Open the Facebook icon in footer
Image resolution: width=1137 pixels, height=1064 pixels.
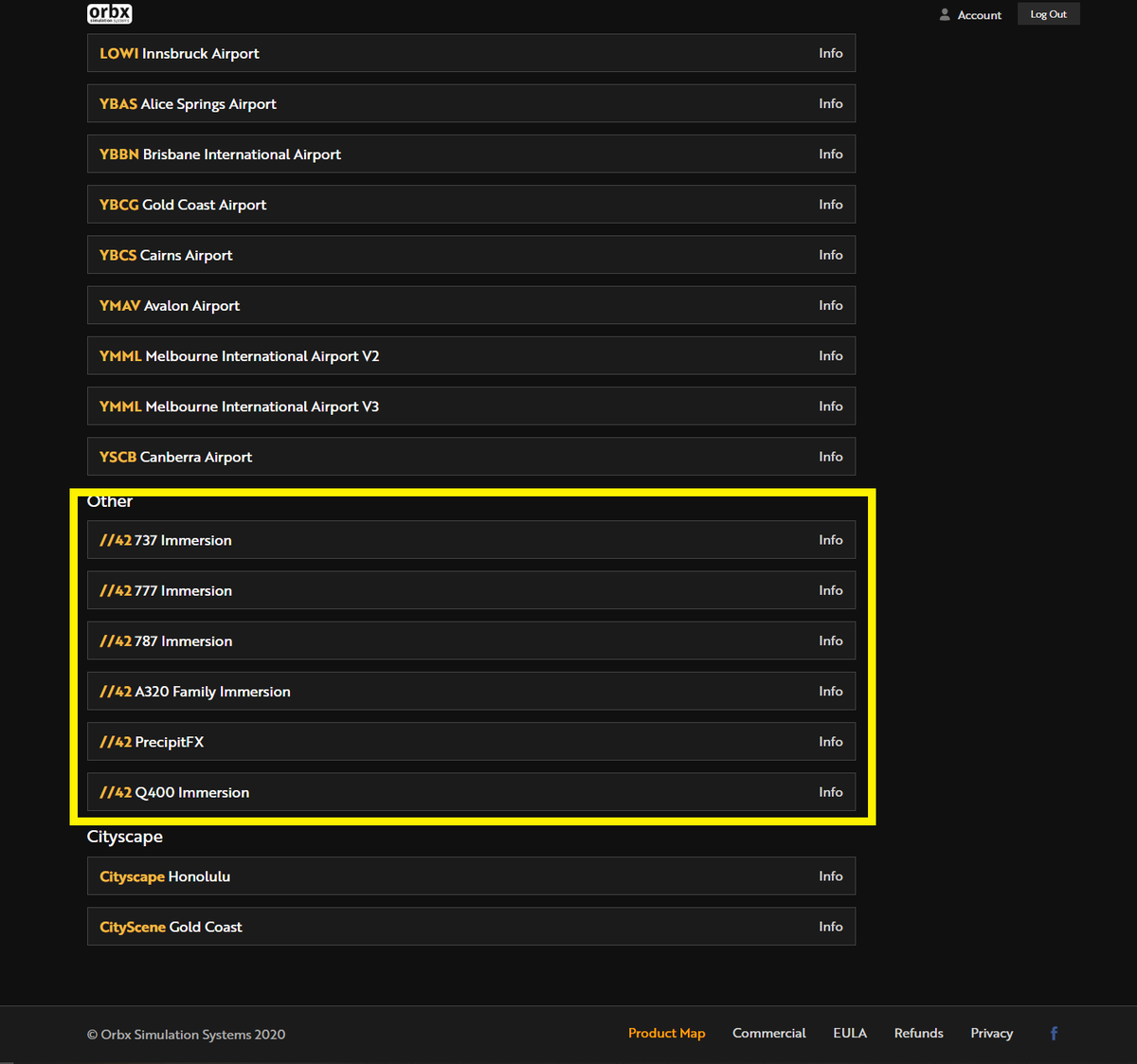coord(1054,1034)
